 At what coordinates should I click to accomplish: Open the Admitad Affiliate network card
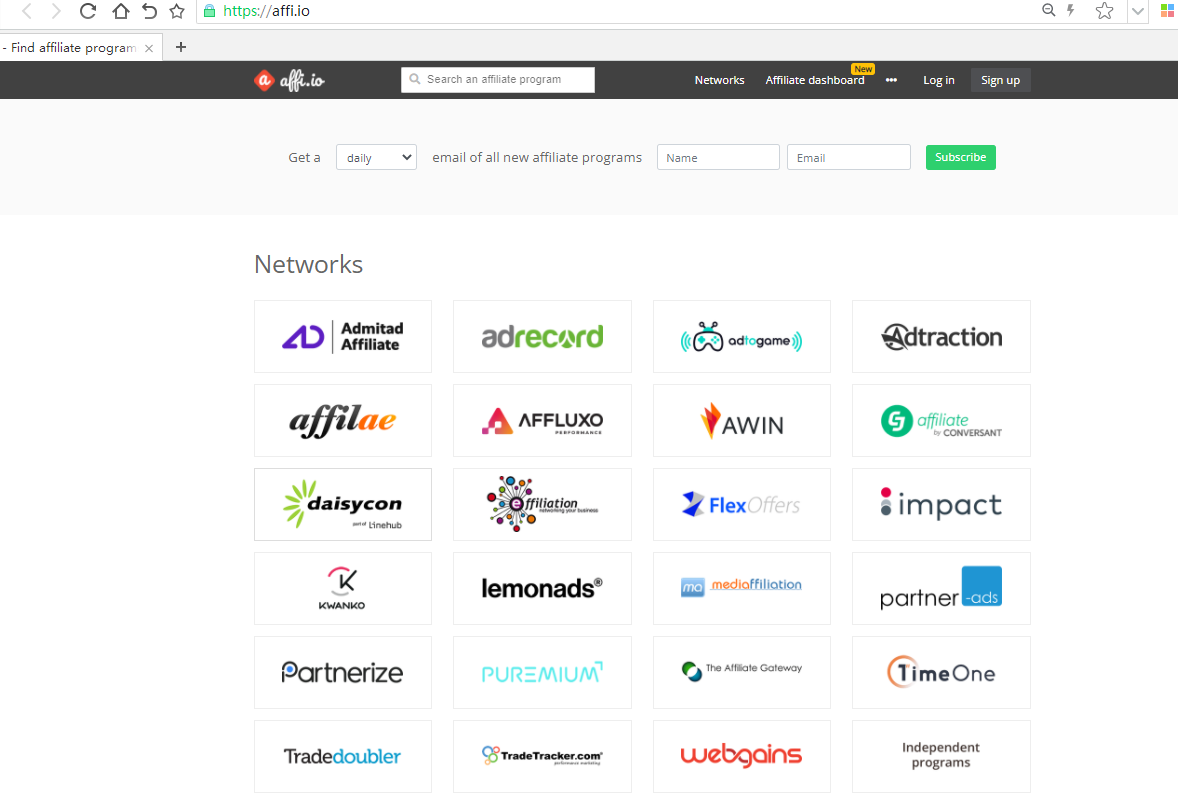point(343,337)
